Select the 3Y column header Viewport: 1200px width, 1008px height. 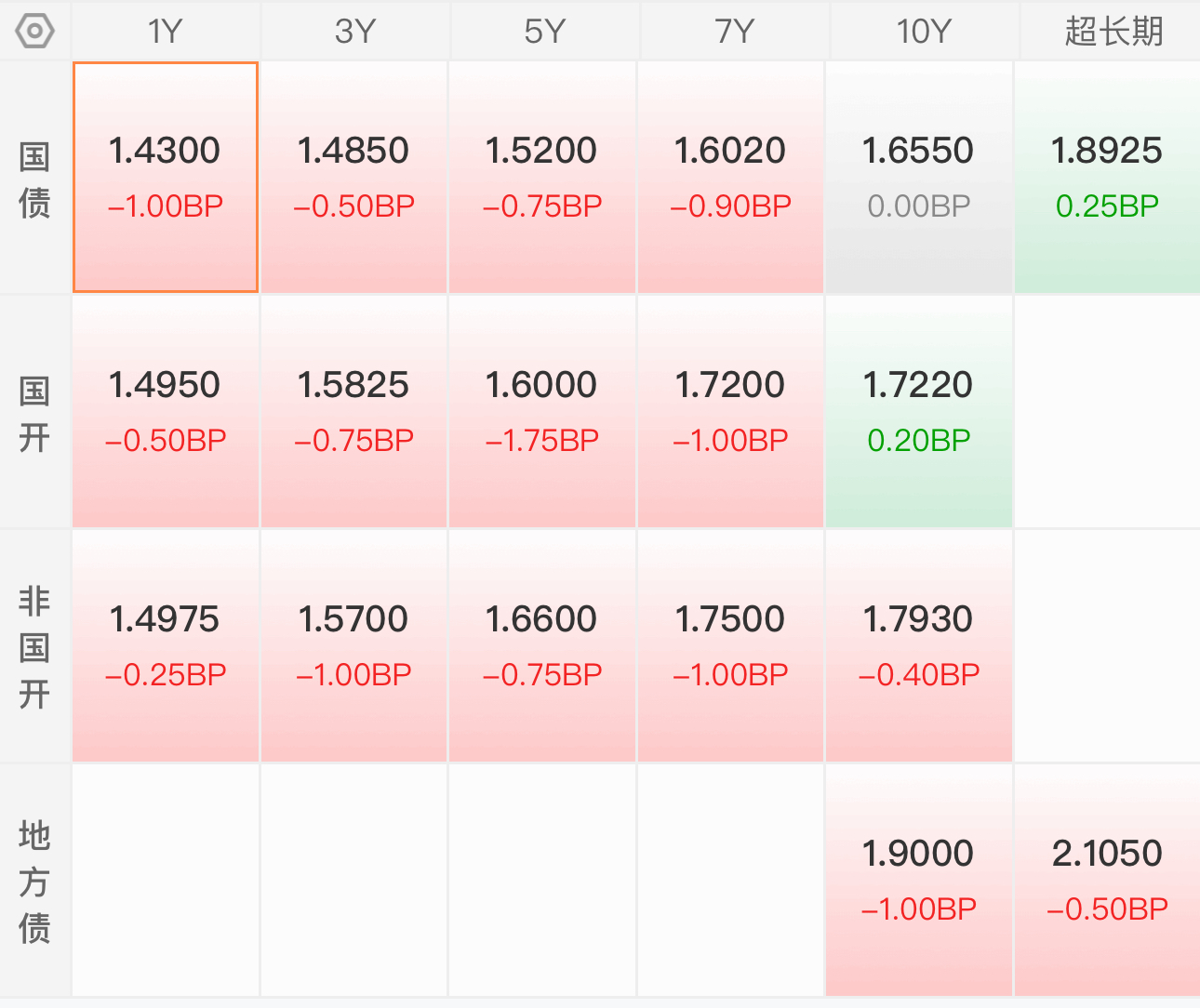[354, 32]
